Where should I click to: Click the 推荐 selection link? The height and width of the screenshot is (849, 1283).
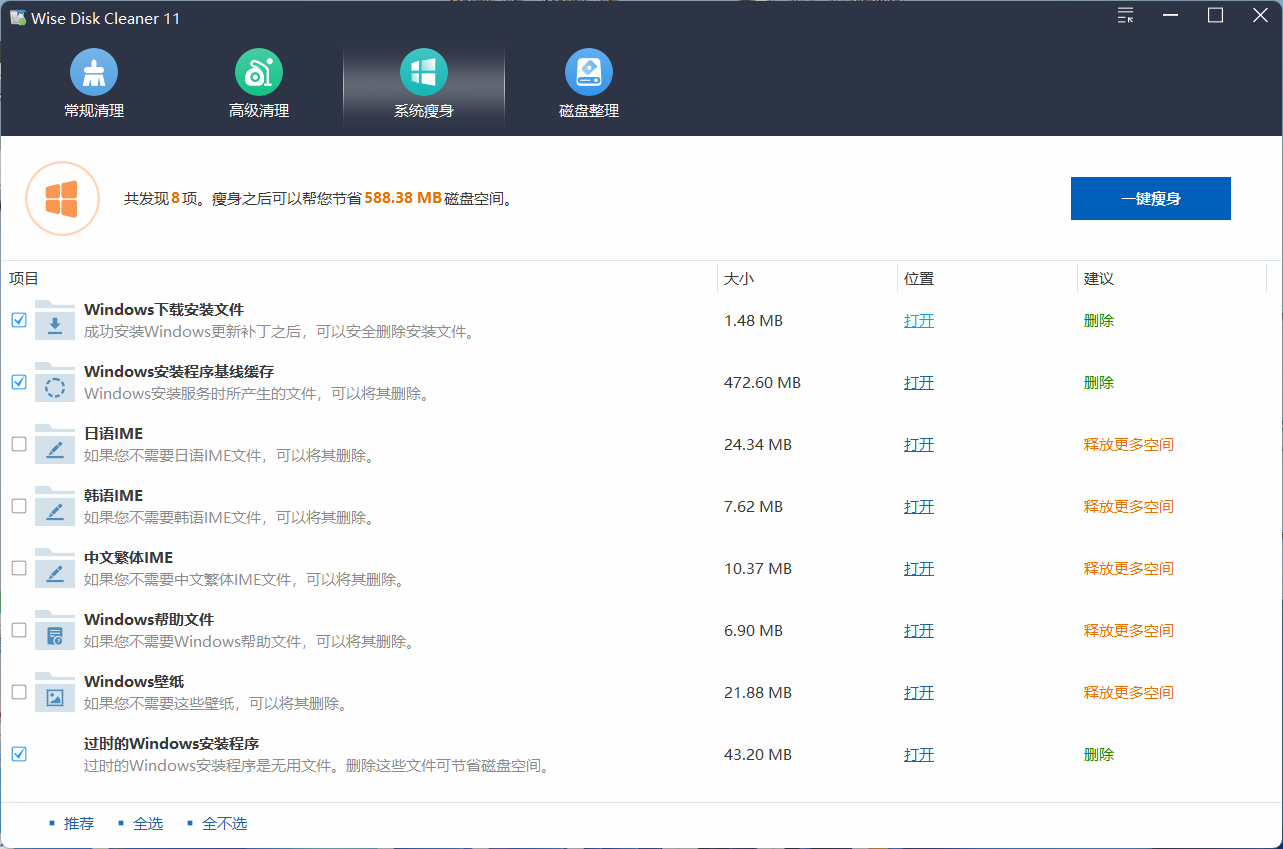79,824
